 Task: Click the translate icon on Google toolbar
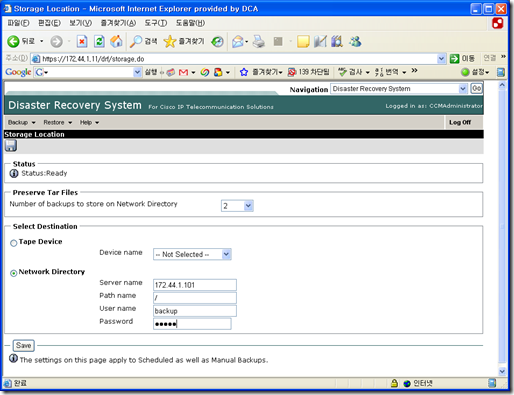point(379,72)
